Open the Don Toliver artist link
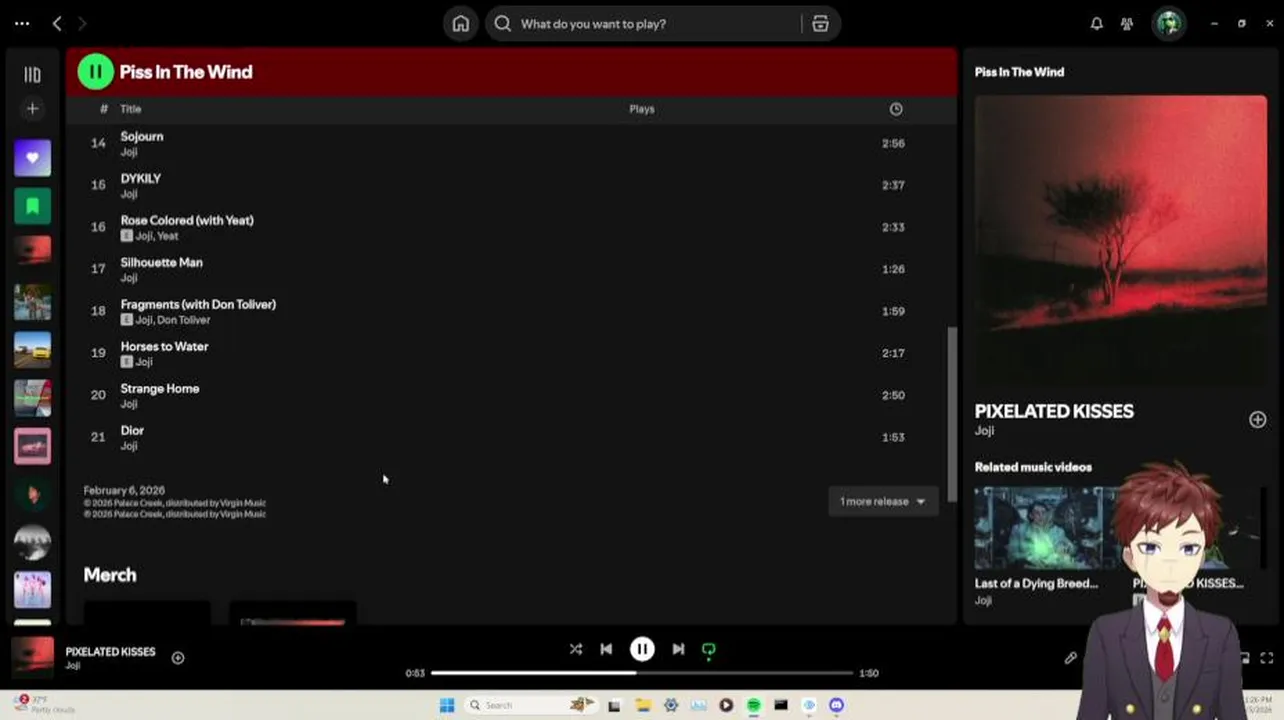The image size is (1284, 720). click(184, 320)
